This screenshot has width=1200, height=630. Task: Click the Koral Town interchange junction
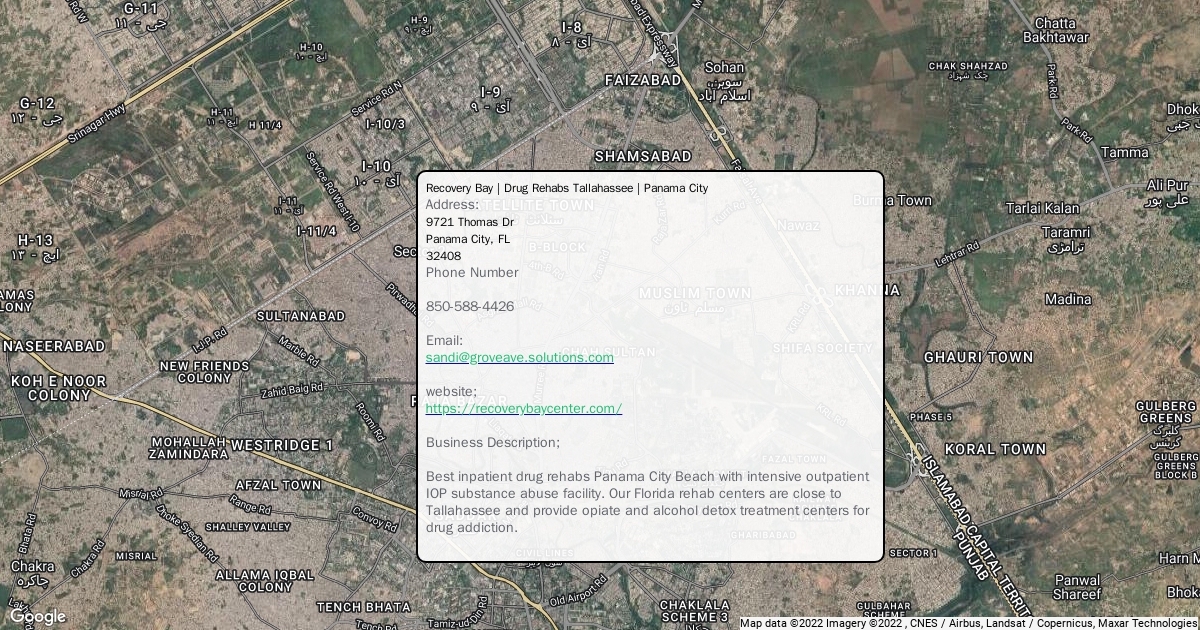point(916,457)
